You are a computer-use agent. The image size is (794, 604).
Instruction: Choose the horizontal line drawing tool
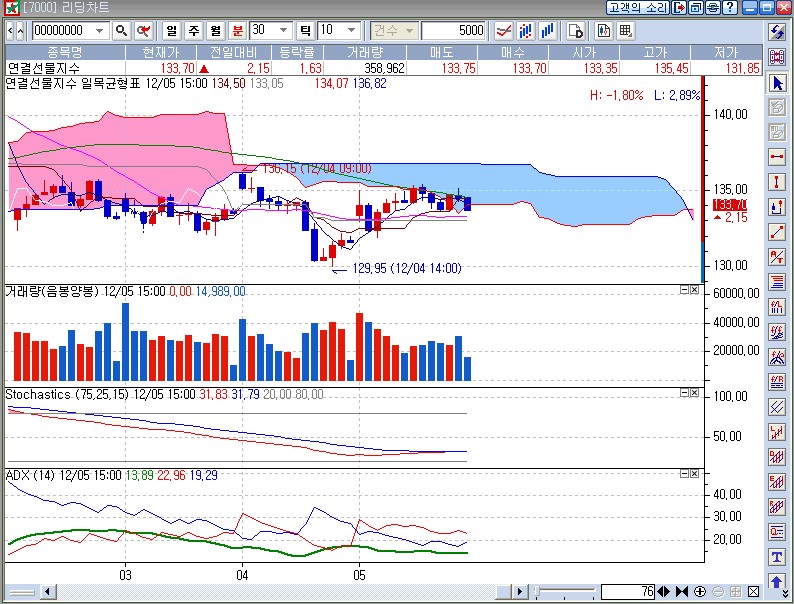point(776,157)
